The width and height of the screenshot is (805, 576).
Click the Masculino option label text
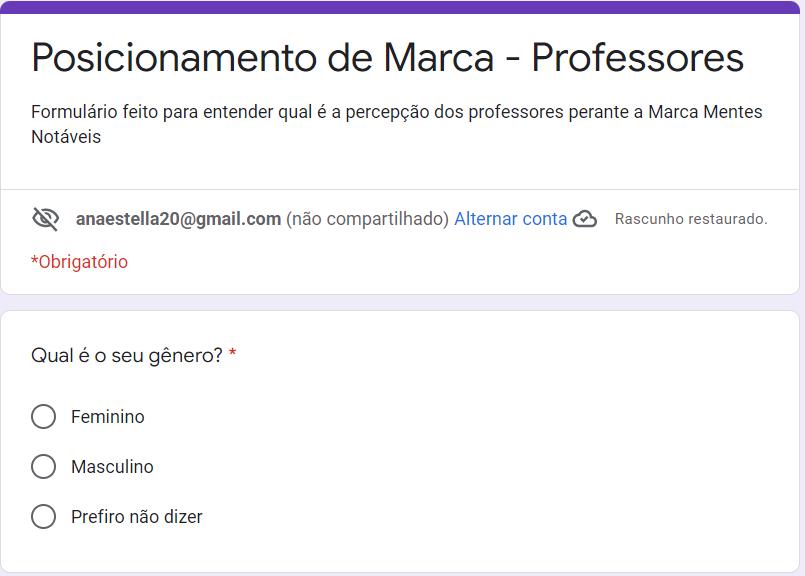(112, 467)
